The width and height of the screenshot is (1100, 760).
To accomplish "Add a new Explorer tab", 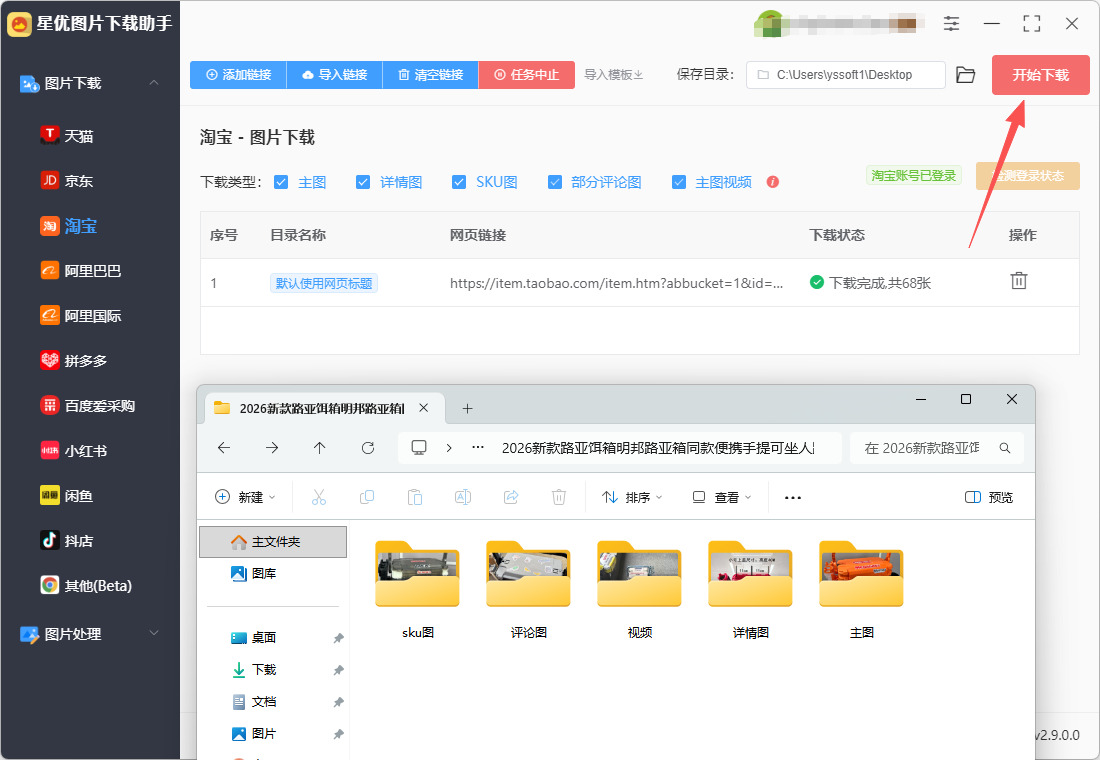I will pyautogui.click(x=467, y=408).
